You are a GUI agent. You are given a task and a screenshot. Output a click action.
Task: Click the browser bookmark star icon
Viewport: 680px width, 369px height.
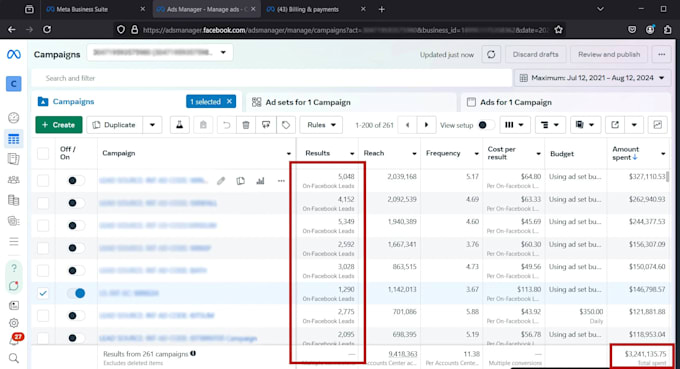[559, 29]
